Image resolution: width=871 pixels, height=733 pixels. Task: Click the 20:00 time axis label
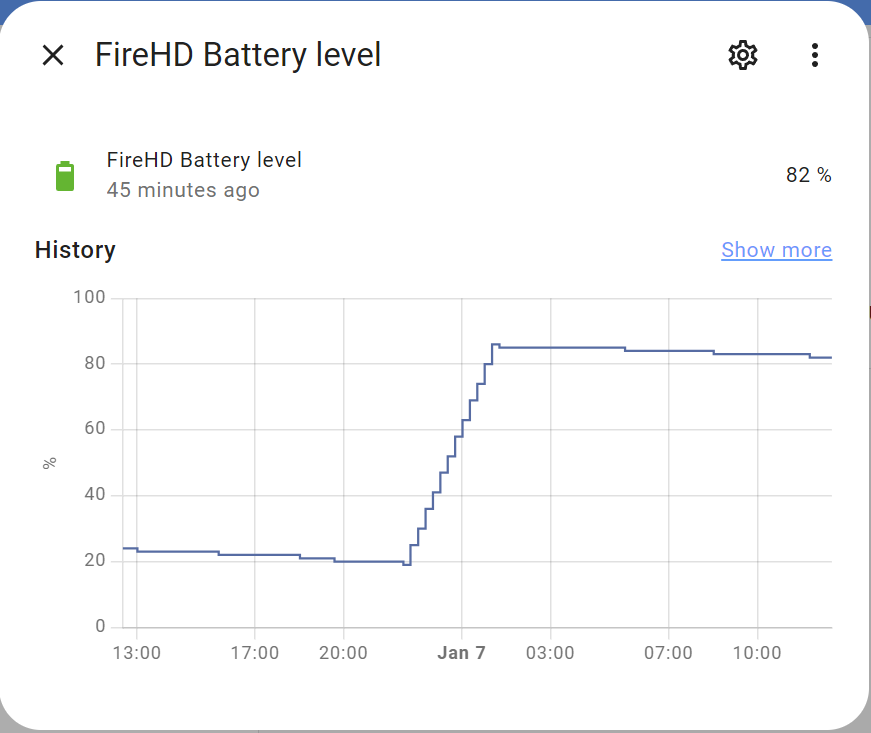343,652
